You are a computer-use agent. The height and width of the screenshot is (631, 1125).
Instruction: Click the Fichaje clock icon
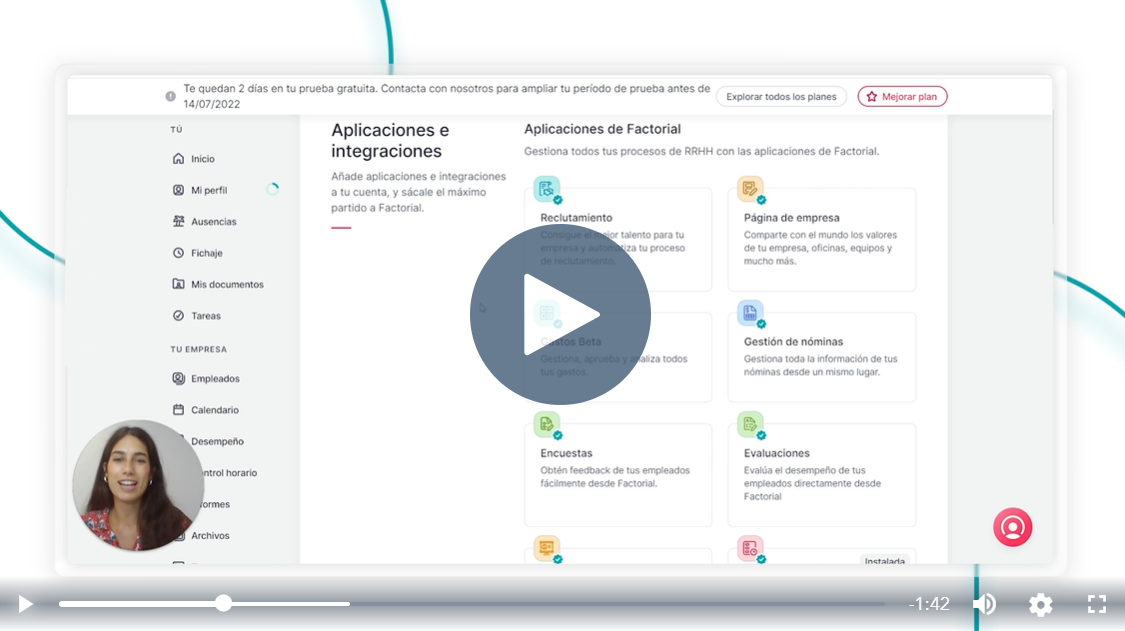pos(179,253)
